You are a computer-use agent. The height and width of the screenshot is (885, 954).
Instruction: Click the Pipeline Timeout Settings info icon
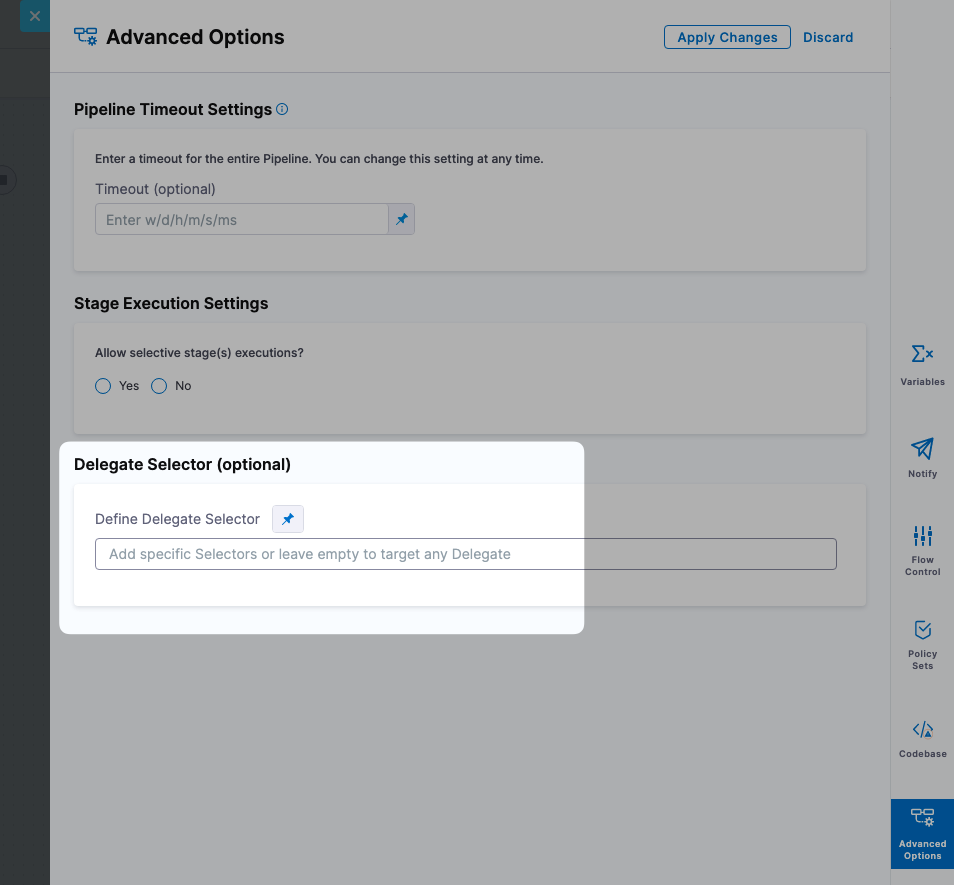tap(282, 109)
